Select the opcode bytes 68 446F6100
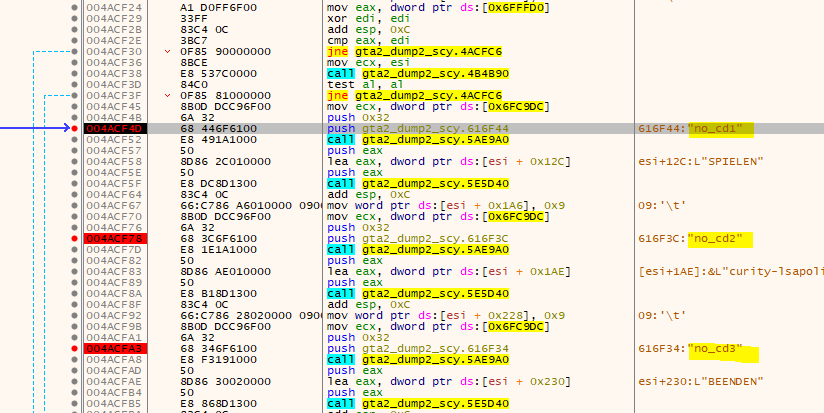This screenshot has width=824, height=413. (x=219, y=128)
